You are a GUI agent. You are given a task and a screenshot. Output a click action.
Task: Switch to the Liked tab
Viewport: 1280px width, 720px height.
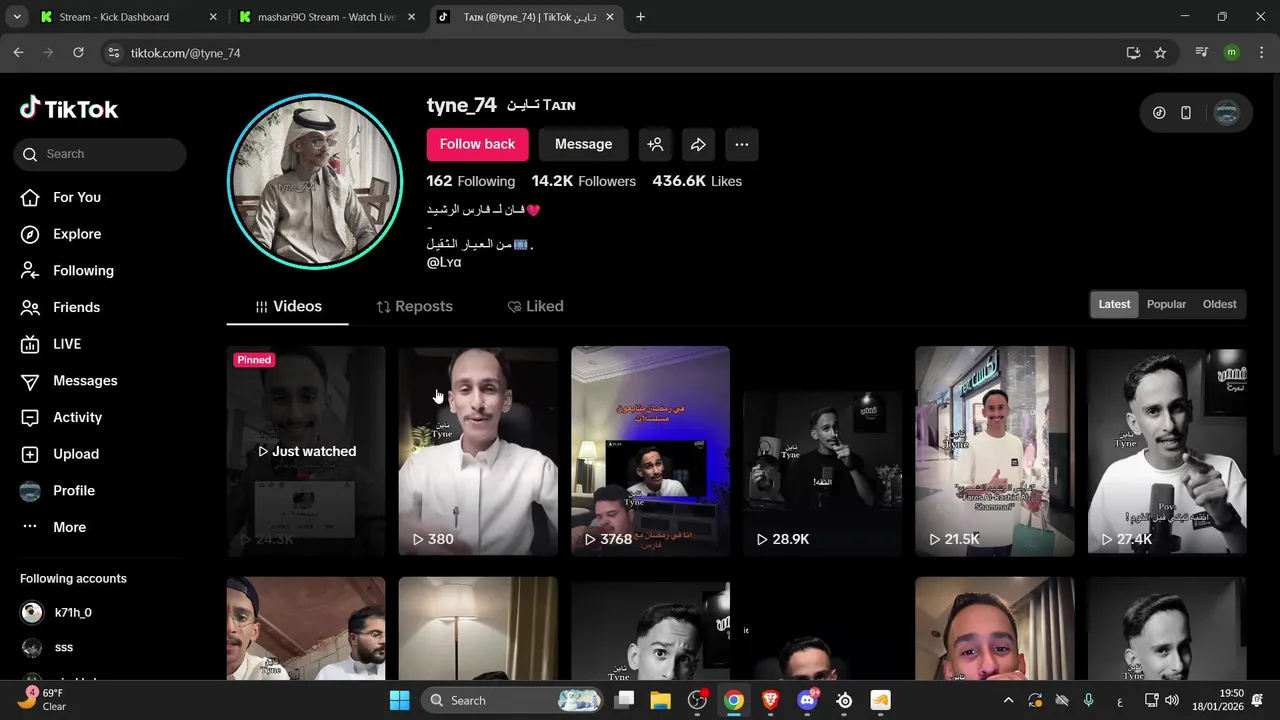pos(535,306)
